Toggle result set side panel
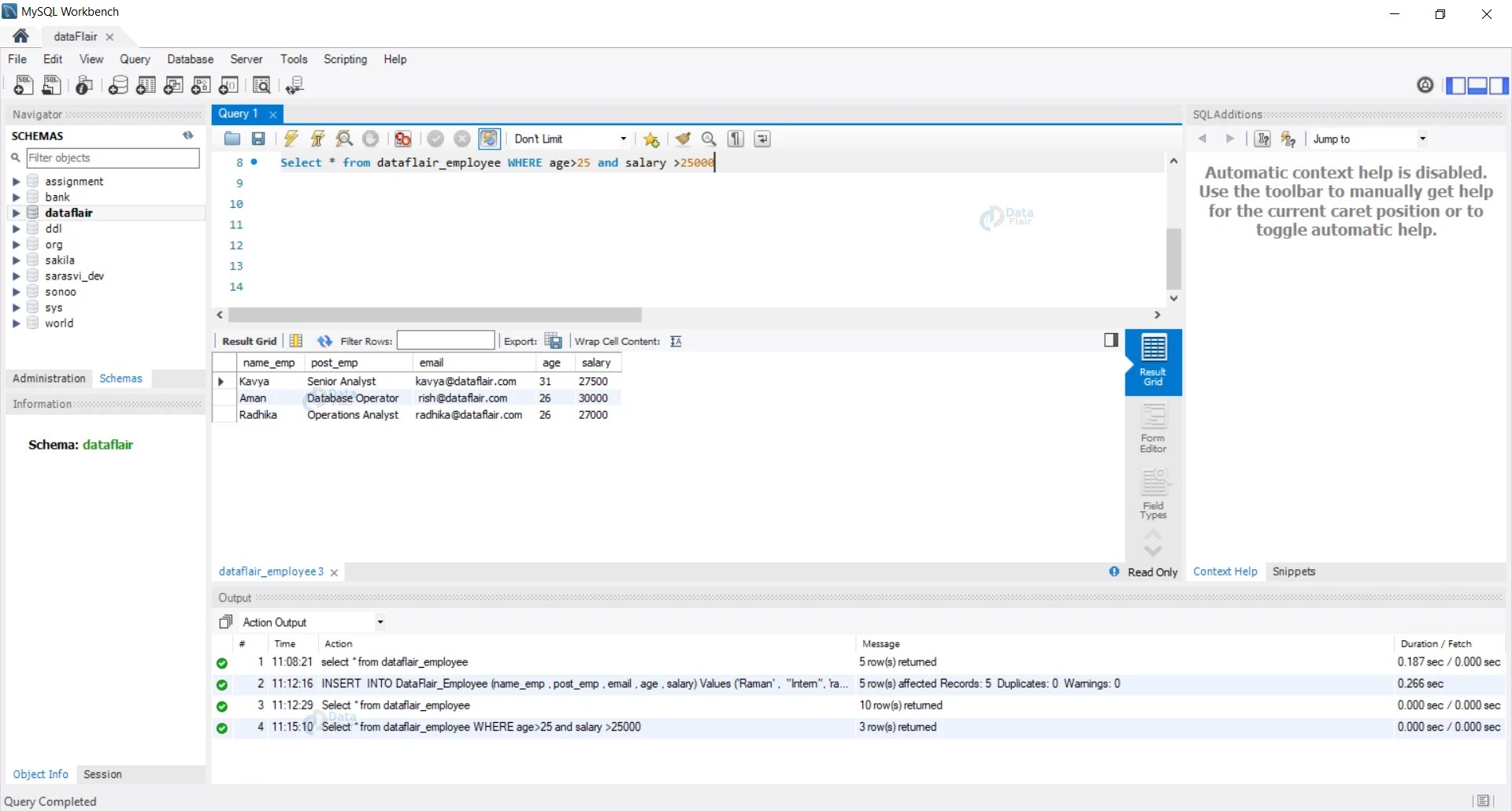 [1111, 340]
